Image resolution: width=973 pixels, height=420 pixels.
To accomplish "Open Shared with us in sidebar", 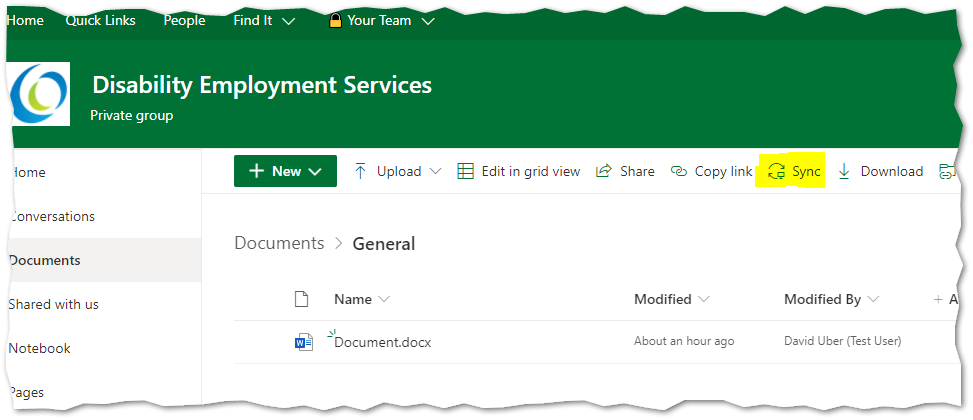I will point(53,305).
